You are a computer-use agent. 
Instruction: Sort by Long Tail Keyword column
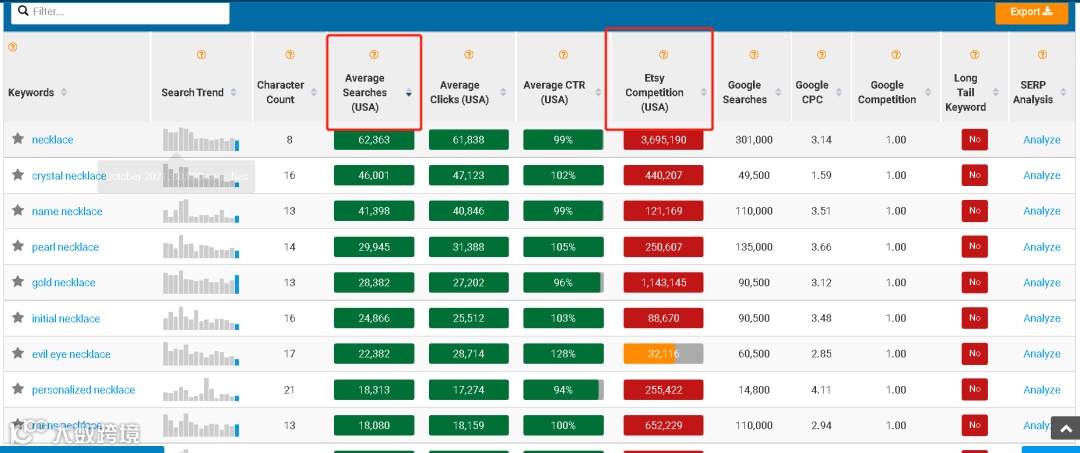[x=996, y=92]
